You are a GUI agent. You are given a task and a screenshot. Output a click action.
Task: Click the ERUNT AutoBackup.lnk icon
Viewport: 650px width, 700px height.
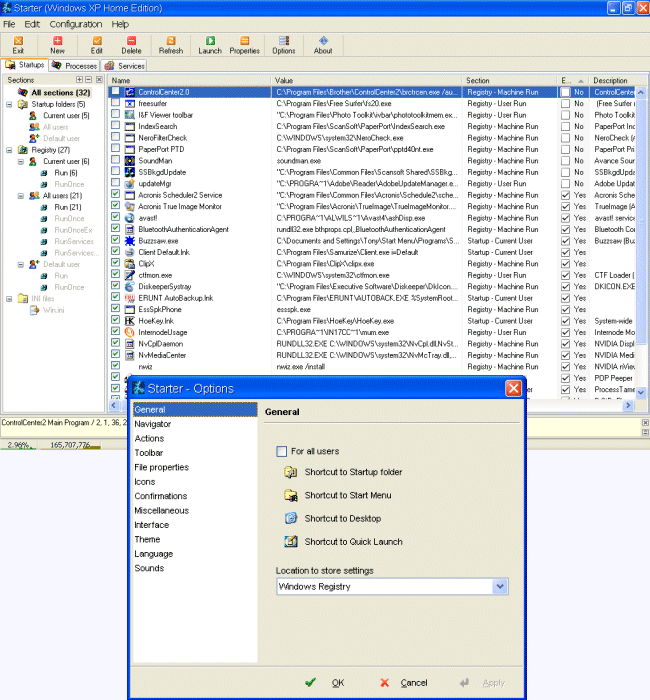[129, 298]
